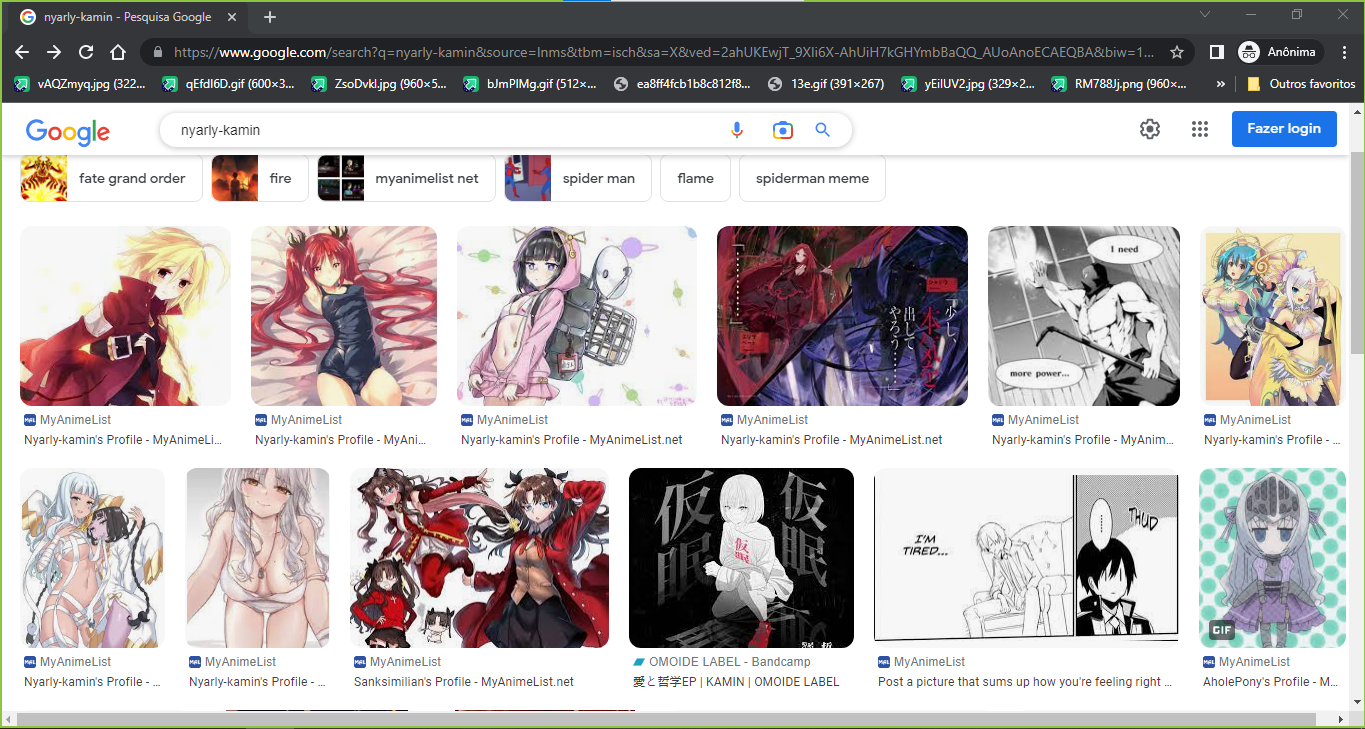Open the RM788Jj.png bookmark

click(1119, 84)
